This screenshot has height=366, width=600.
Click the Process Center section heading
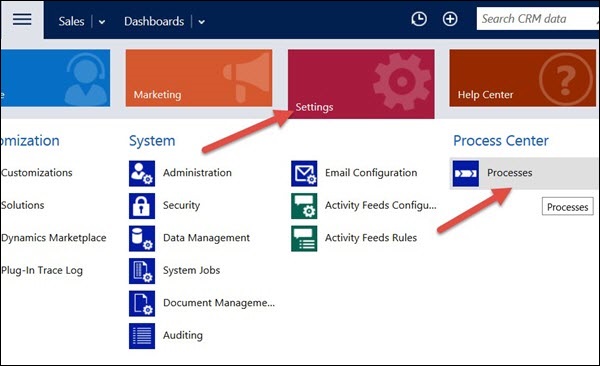pos(501,141)
